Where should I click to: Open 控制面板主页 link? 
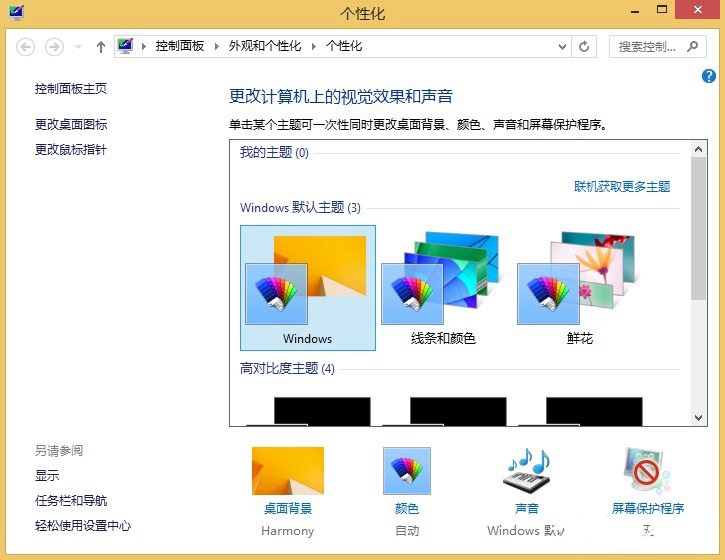click(x=71, y=88)
